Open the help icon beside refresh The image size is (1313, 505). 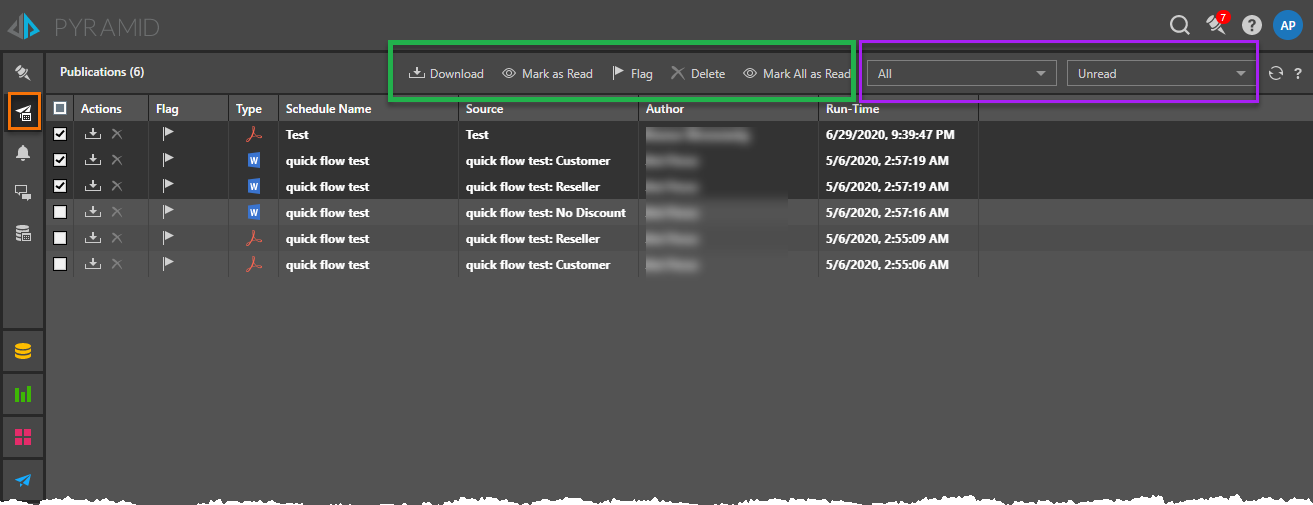click(1298, 73)
